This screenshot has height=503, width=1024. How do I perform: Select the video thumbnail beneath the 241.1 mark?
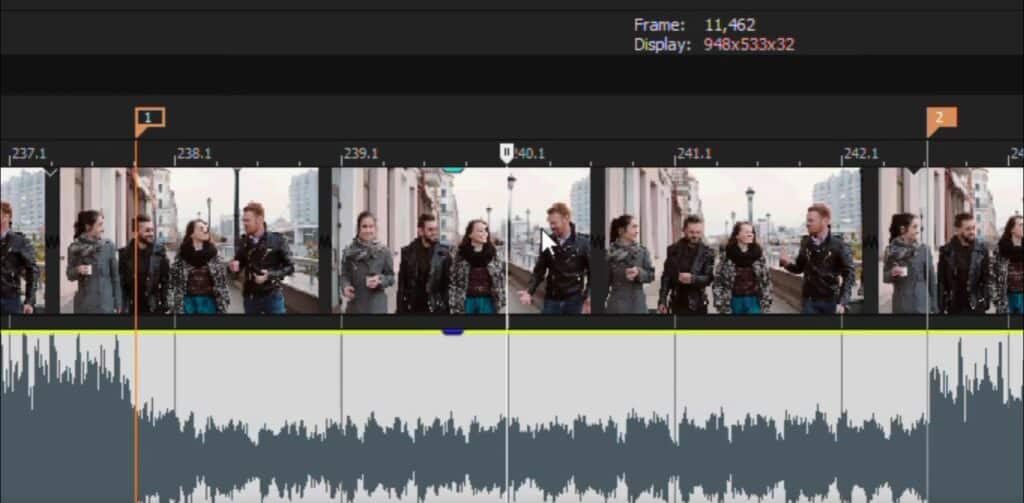tap(733, 240)
